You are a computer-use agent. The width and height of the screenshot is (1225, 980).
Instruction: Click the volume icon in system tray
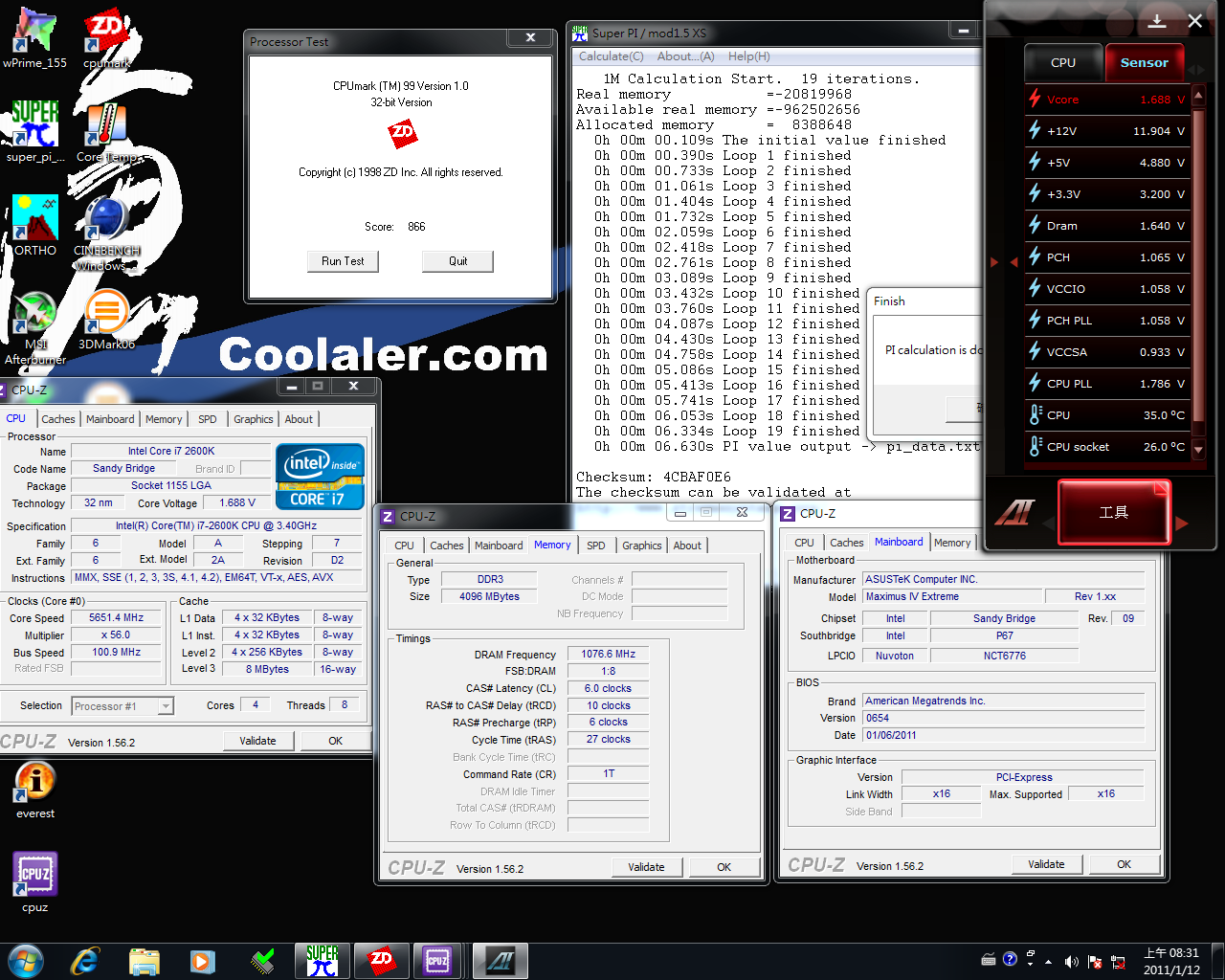pos(1071,961)
